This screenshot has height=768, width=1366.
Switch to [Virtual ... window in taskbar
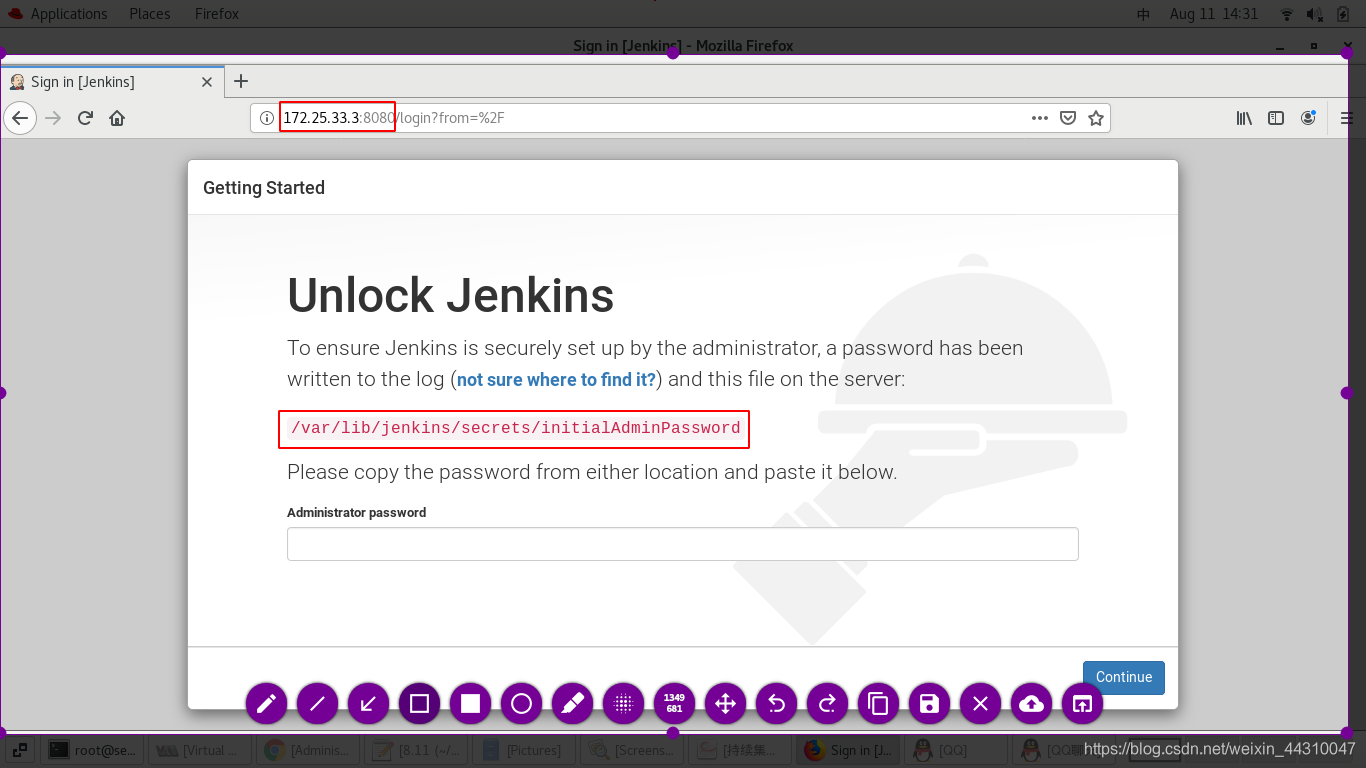pos(198,750)
